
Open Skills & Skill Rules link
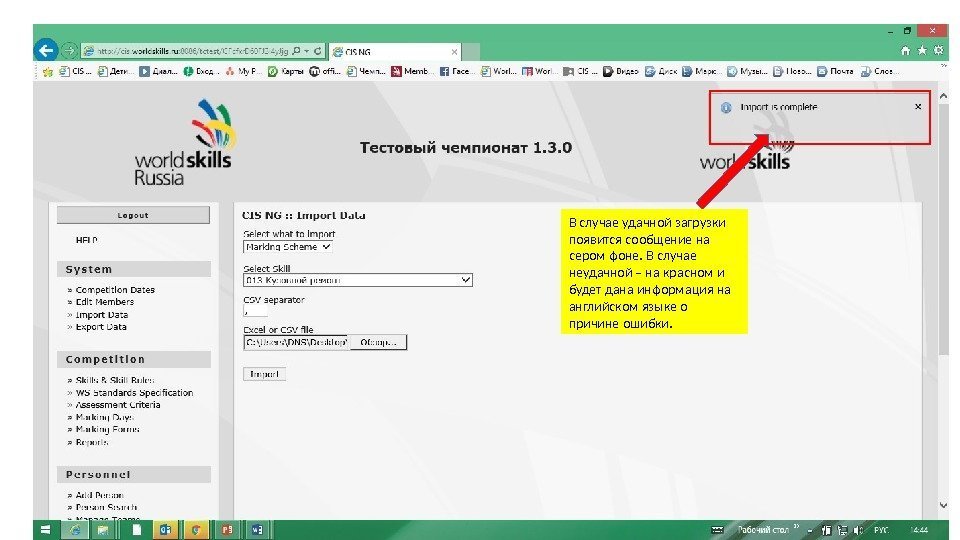click(x=114, y=380)
